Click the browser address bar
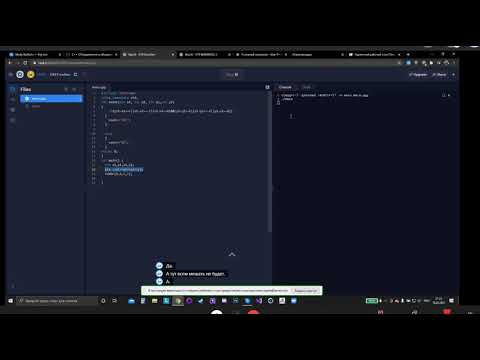Screen dimensions: 480x360 click(x=213, y=63)
